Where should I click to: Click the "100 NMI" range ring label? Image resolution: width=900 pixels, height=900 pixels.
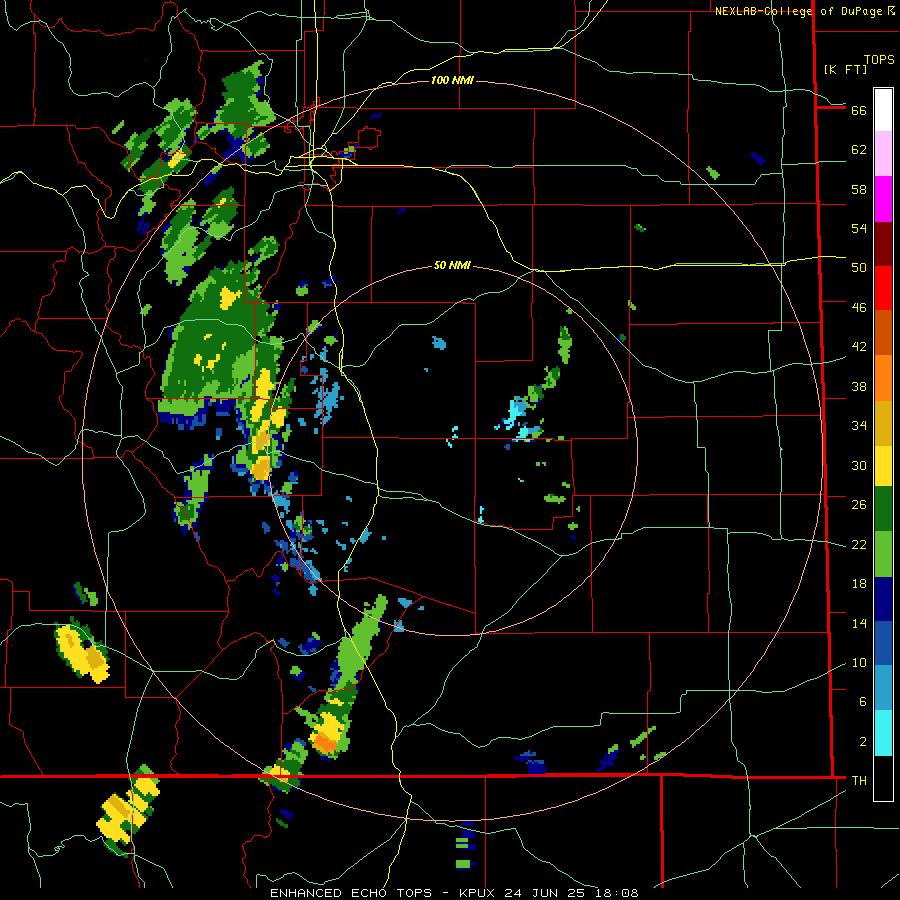(x=452, y=80)
